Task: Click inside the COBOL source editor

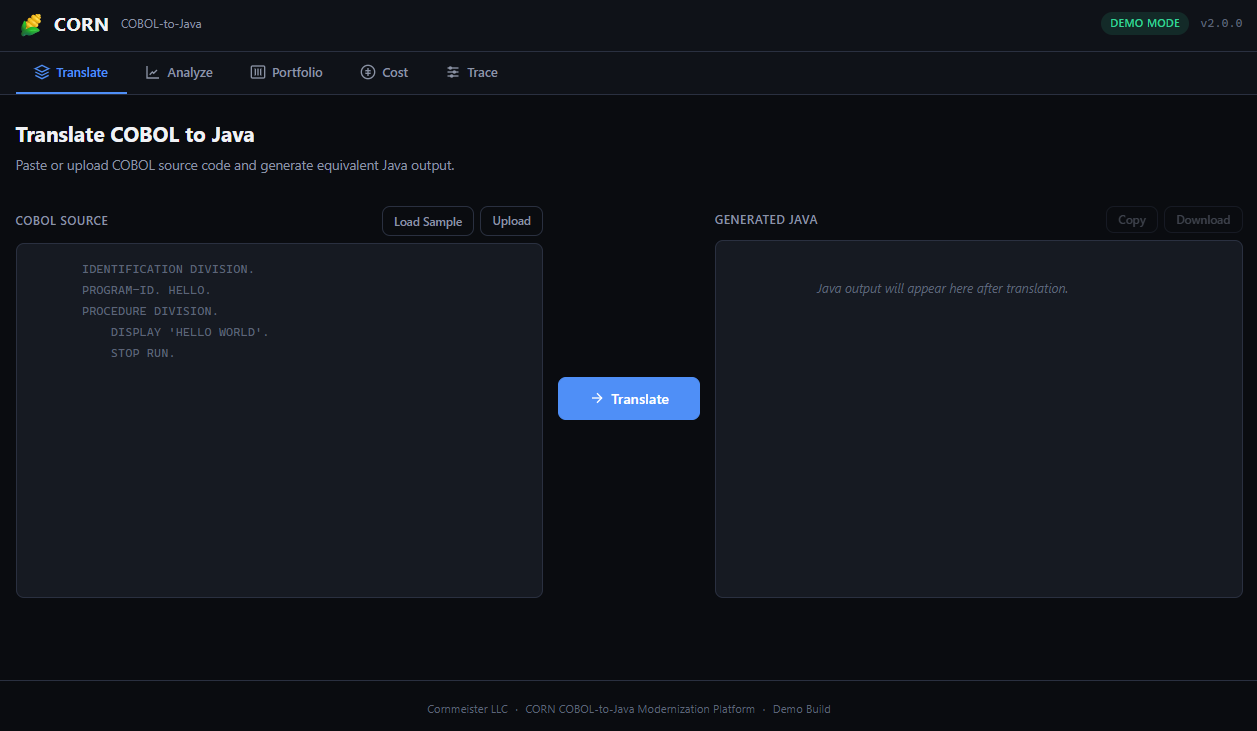Action: tap(278, 420)
